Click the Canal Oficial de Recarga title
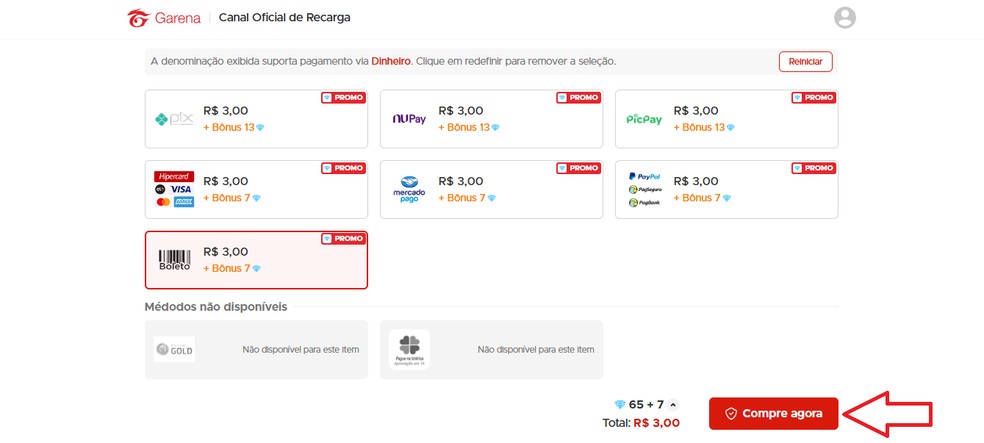 (x=284, y=18)
